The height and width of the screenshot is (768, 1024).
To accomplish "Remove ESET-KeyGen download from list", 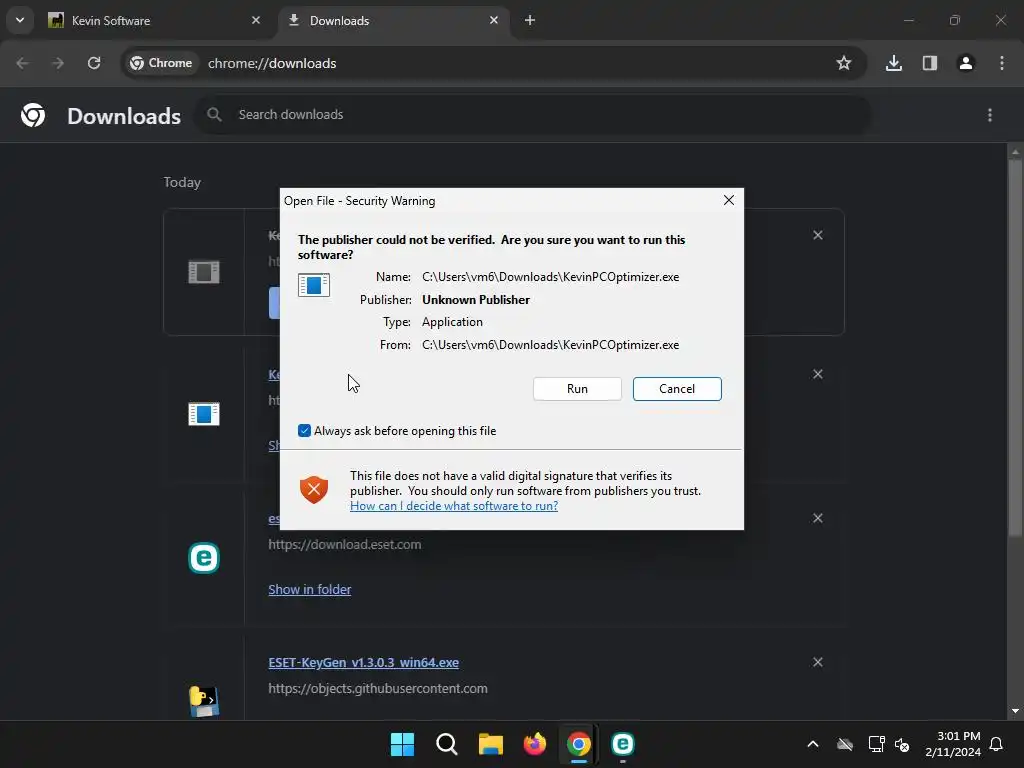I will pos(818,662).
